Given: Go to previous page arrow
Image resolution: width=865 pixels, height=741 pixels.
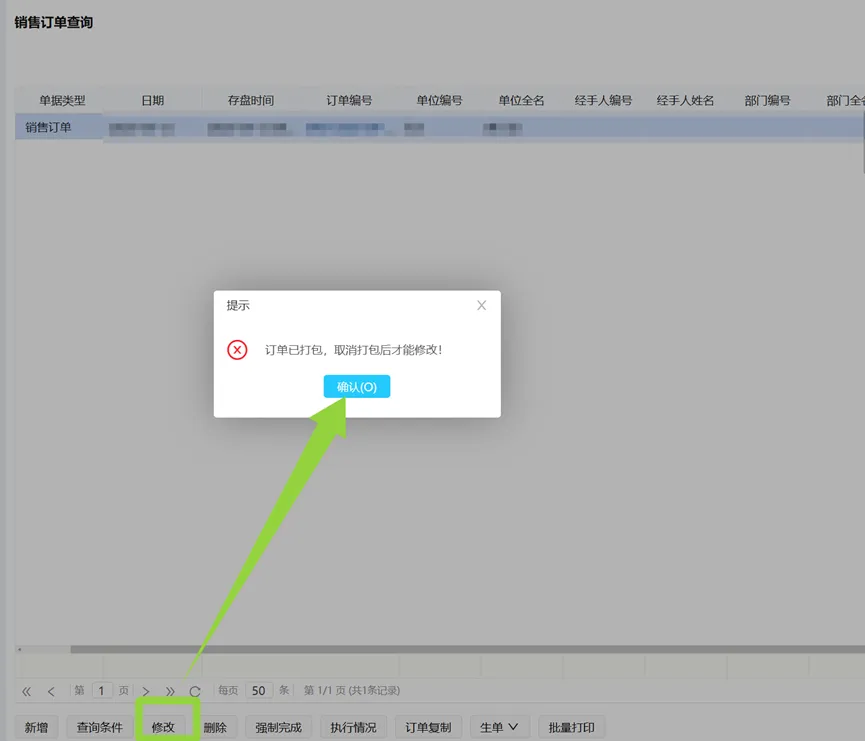Looking at the screenshot, I should click(51, 691).
